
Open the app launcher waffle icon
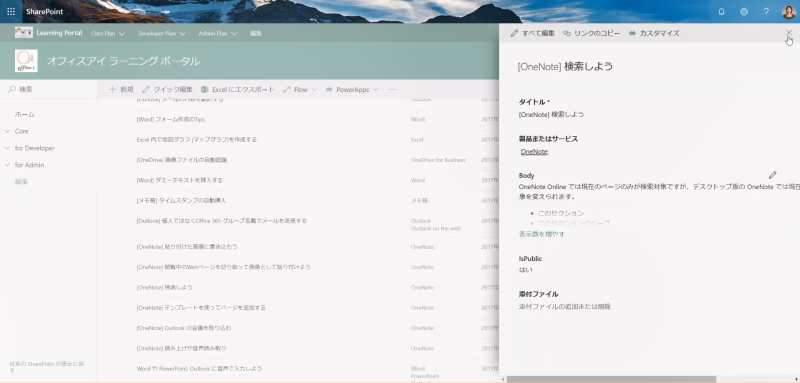pyautogui.click(x=11, y=11)
